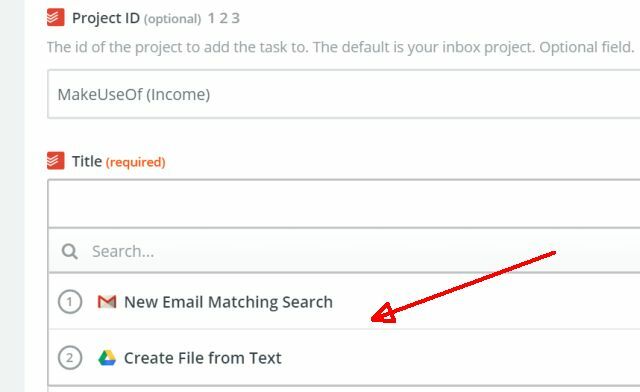Select the circled step 1 badge

click(x=70, y=302)
